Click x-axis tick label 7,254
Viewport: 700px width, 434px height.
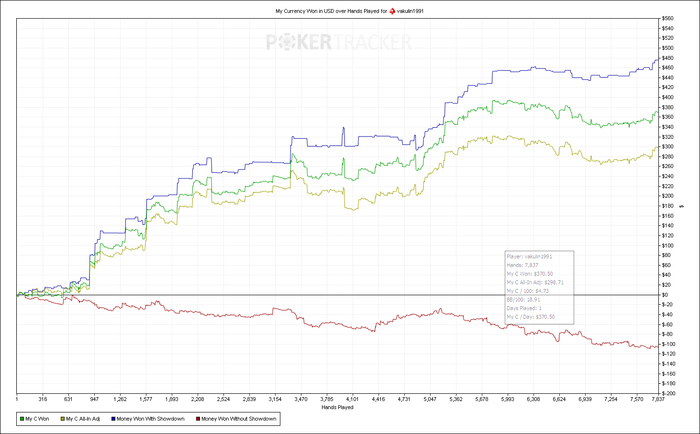(611, 399)
